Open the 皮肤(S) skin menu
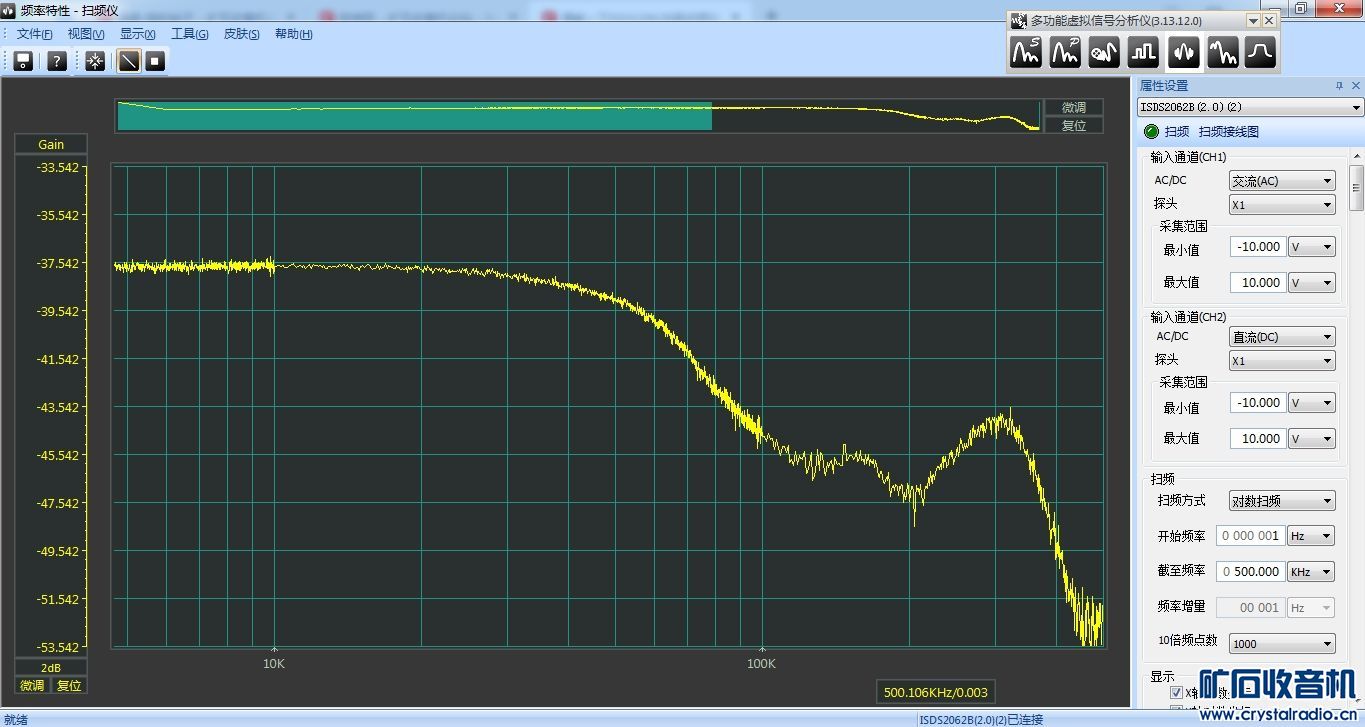This screenshot has width=1365, height=727. pos(241,34)
